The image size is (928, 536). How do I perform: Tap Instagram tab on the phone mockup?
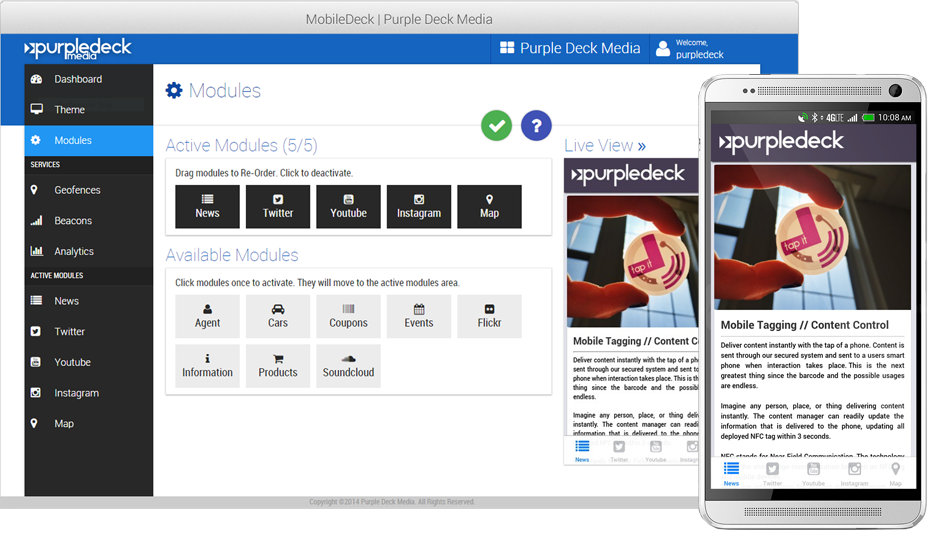(854, 474)
